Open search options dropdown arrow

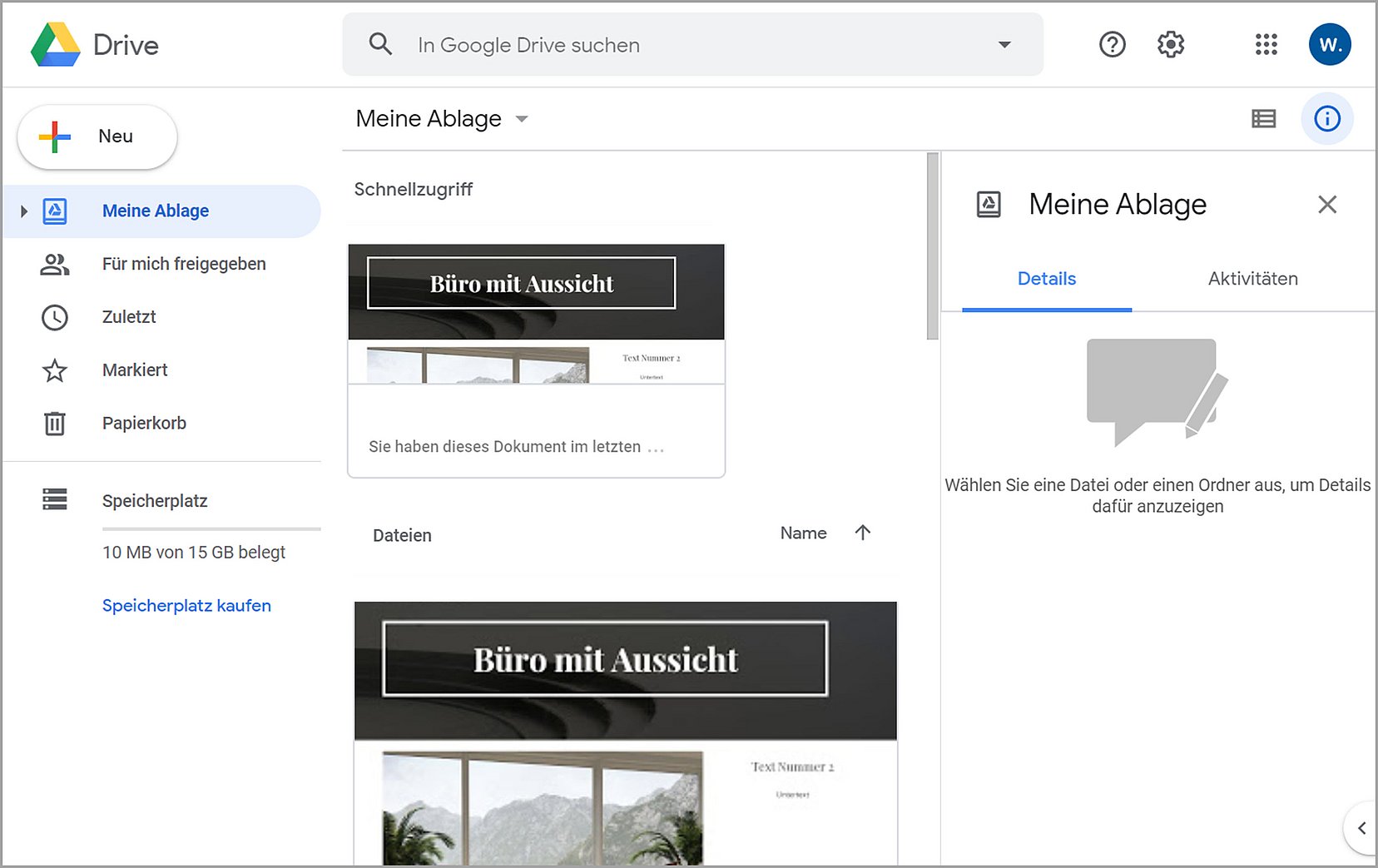click(1004, 45)
